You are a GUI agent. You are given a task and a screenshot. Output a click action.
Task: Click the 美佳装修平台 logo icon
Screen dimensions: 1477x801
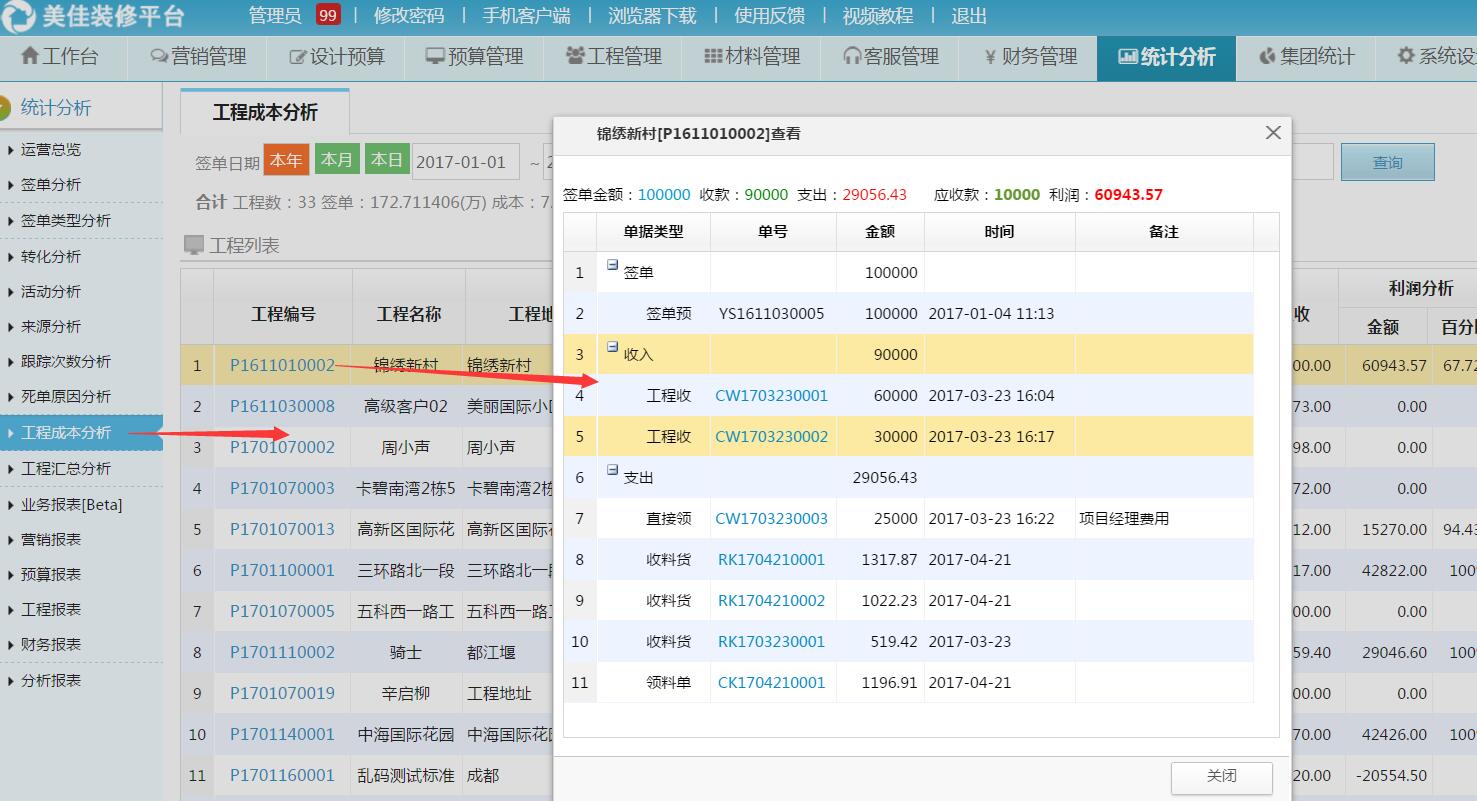pyautogui.click(x=17, y=15)
